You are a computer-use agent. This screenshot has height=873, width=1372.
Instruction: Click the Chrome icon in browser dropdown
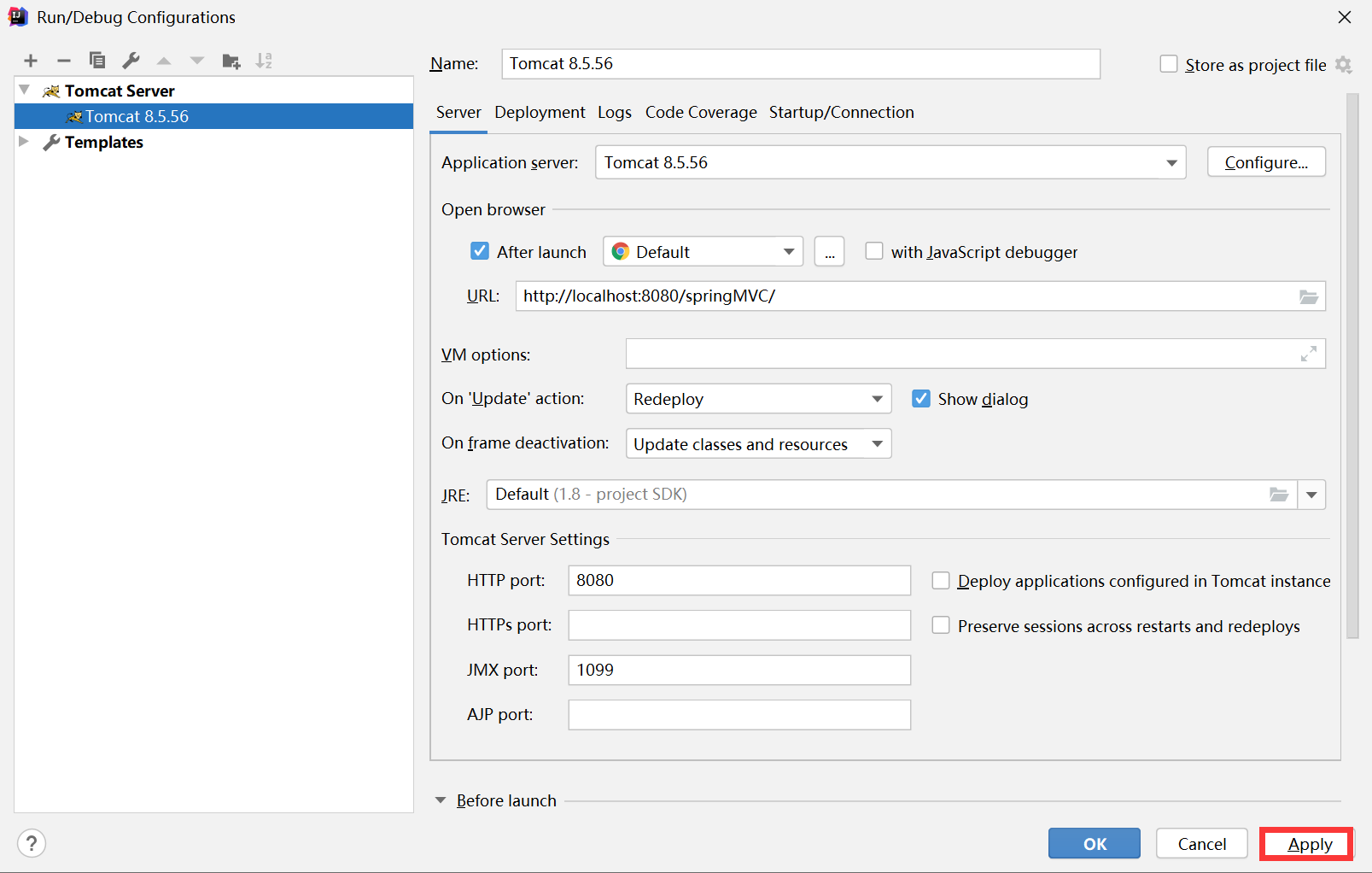(621, 251)
